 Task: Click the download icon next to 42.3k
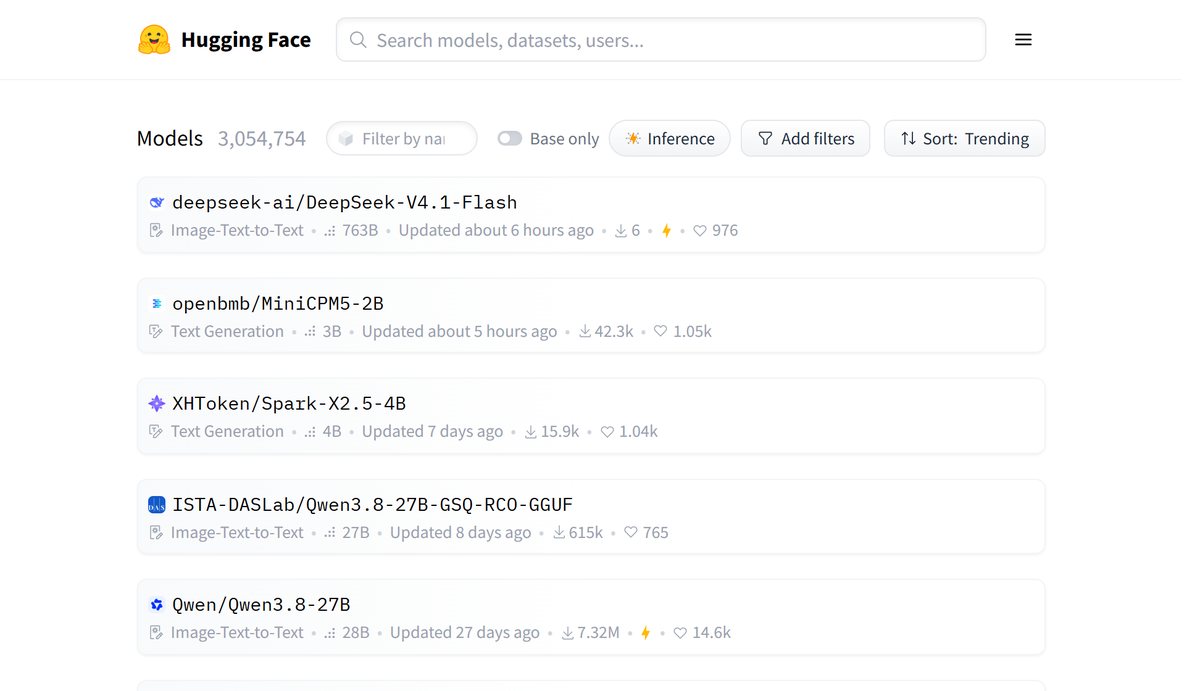tap(585, 332)
